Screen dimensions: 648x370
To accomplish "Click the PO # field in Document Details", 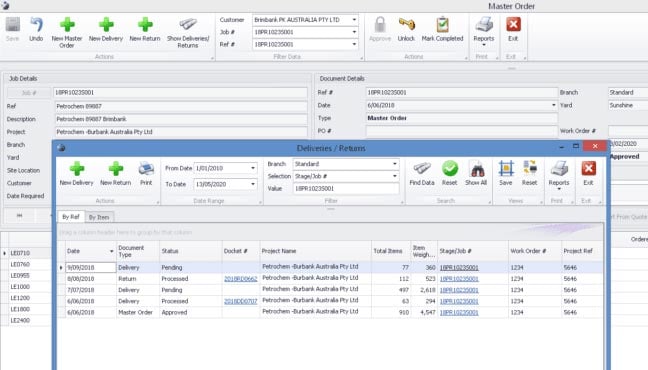I will click(462, 131).
